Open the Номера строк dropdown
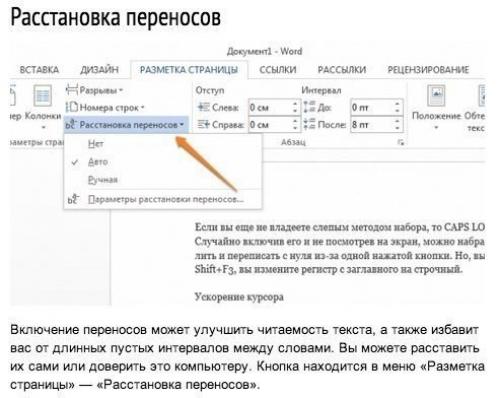This screenshot has width=500, height=398. [x=142, y=108]
